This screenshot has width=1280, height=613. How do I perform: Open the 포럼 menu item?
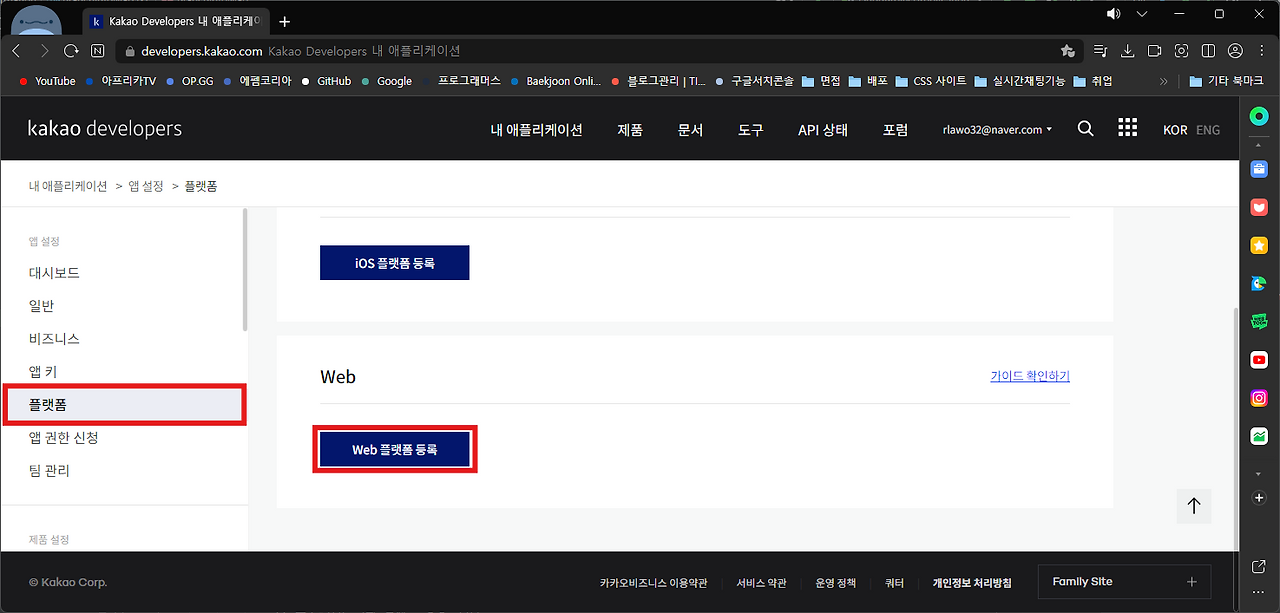point(895,128)
